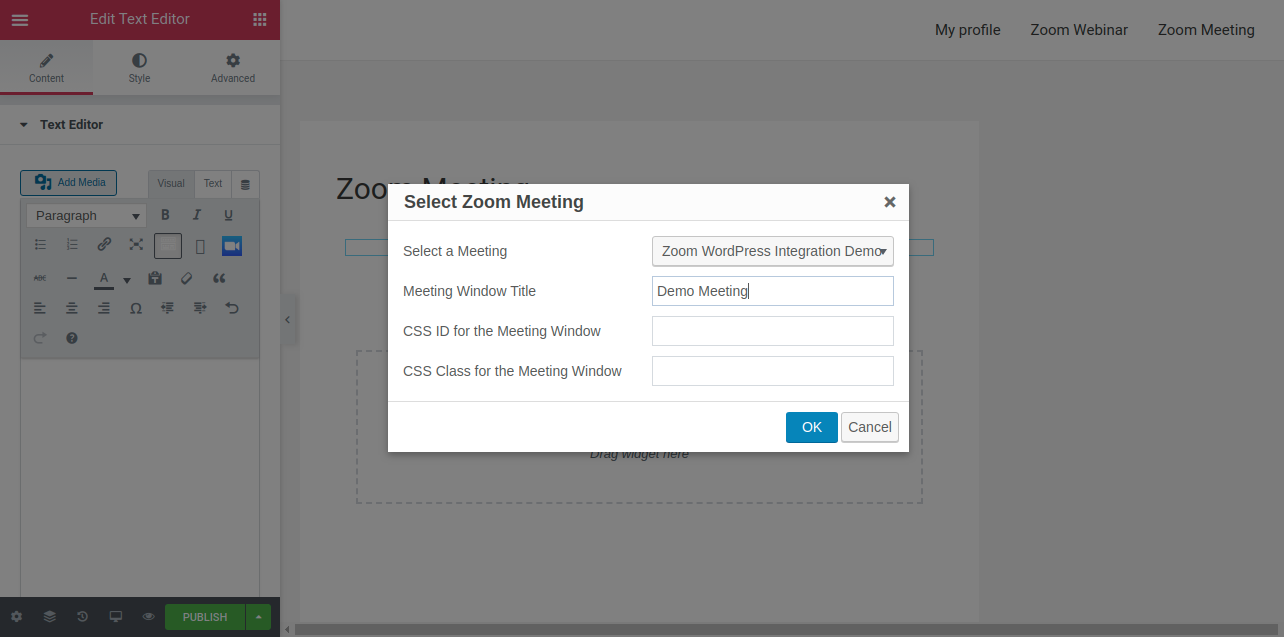Open page settings gear in footer
Viewport: 1284px width, 637px height.
16,617
